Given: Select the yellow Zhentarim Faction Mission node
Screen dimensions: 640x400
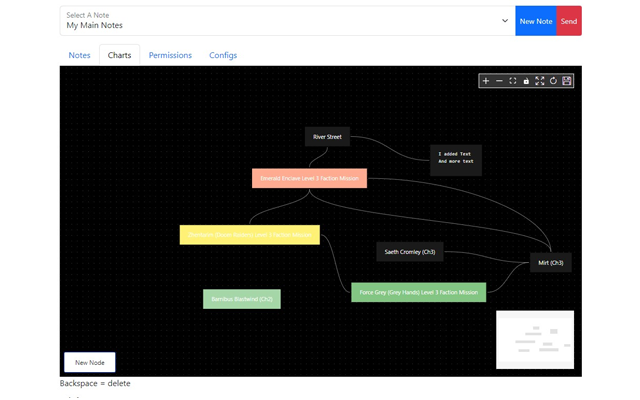Looking at the screenshot, I should click(x=250, y=235).
